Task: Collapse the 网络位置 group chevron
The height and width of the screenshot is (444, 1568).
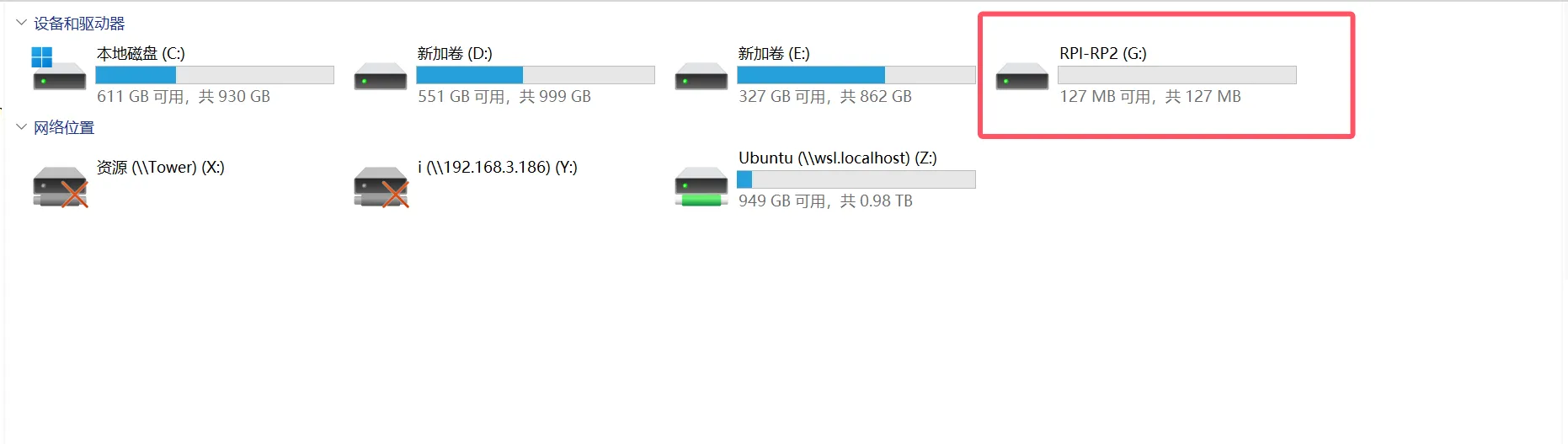Action: tap(21, 127)
